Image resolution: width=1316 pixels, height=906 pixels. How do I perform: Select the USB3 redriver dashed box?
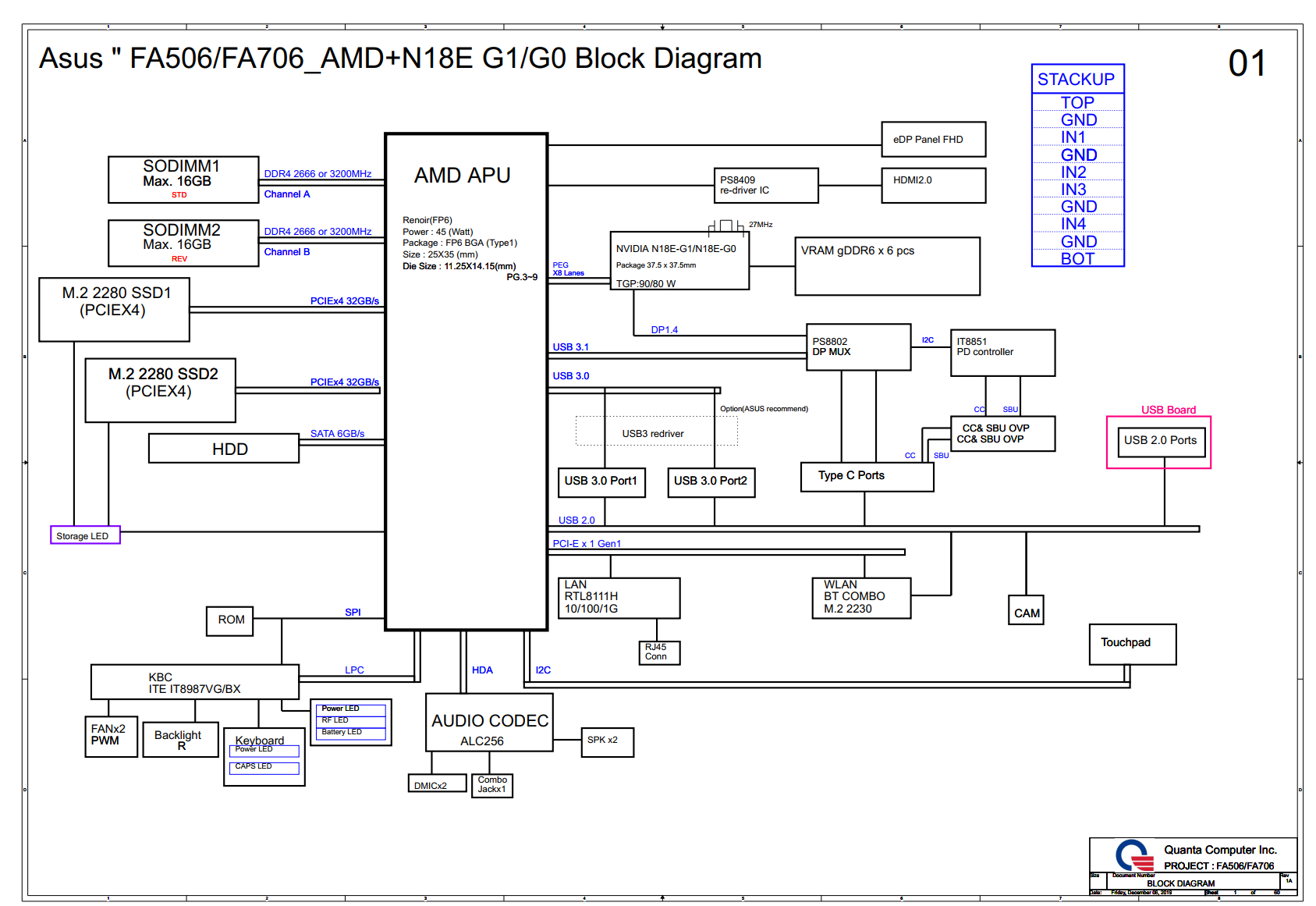click(657, 431)
